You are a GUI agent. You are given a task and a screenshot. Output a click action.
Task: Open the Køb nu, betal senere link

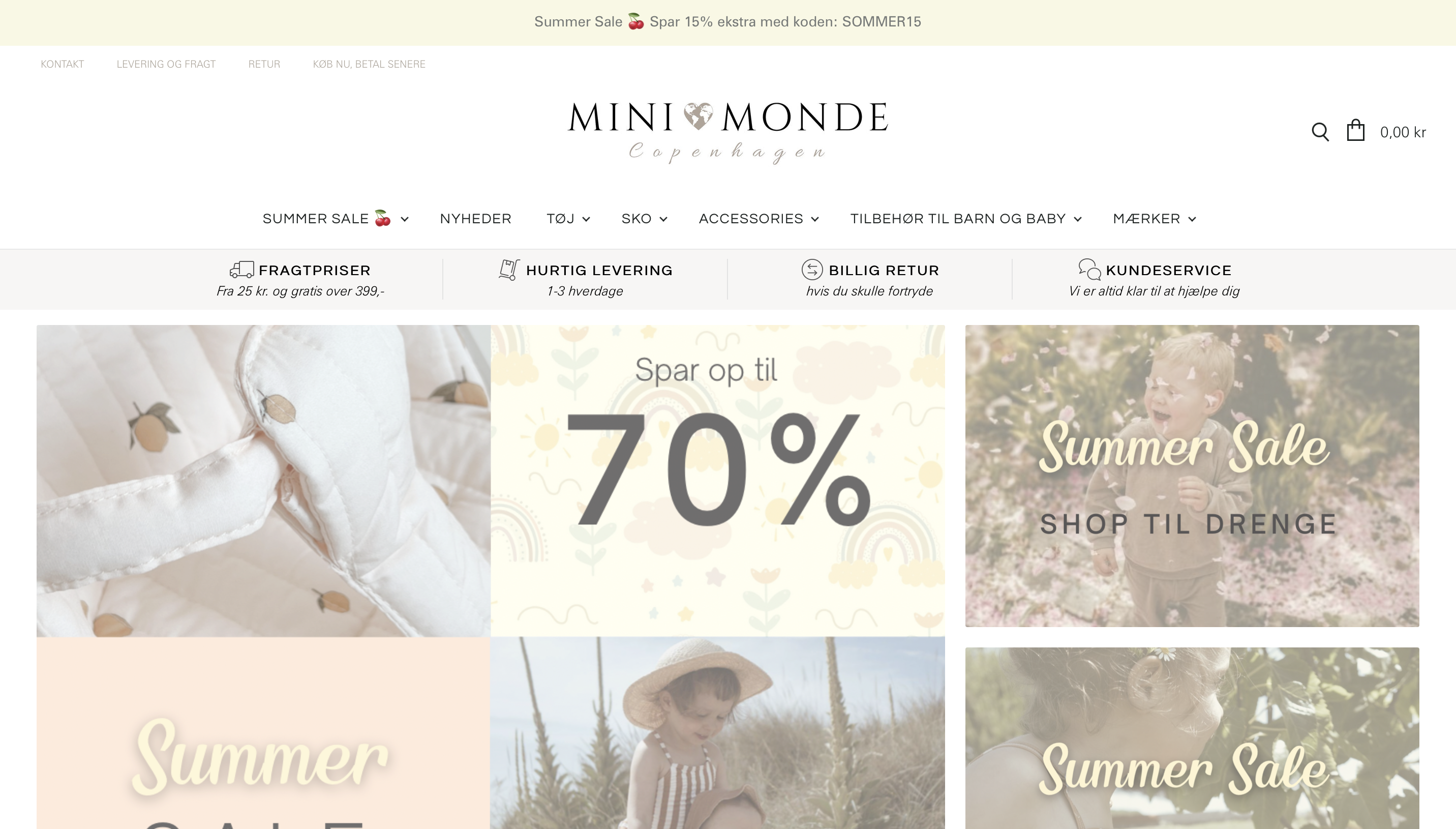[x=369, y=64]
